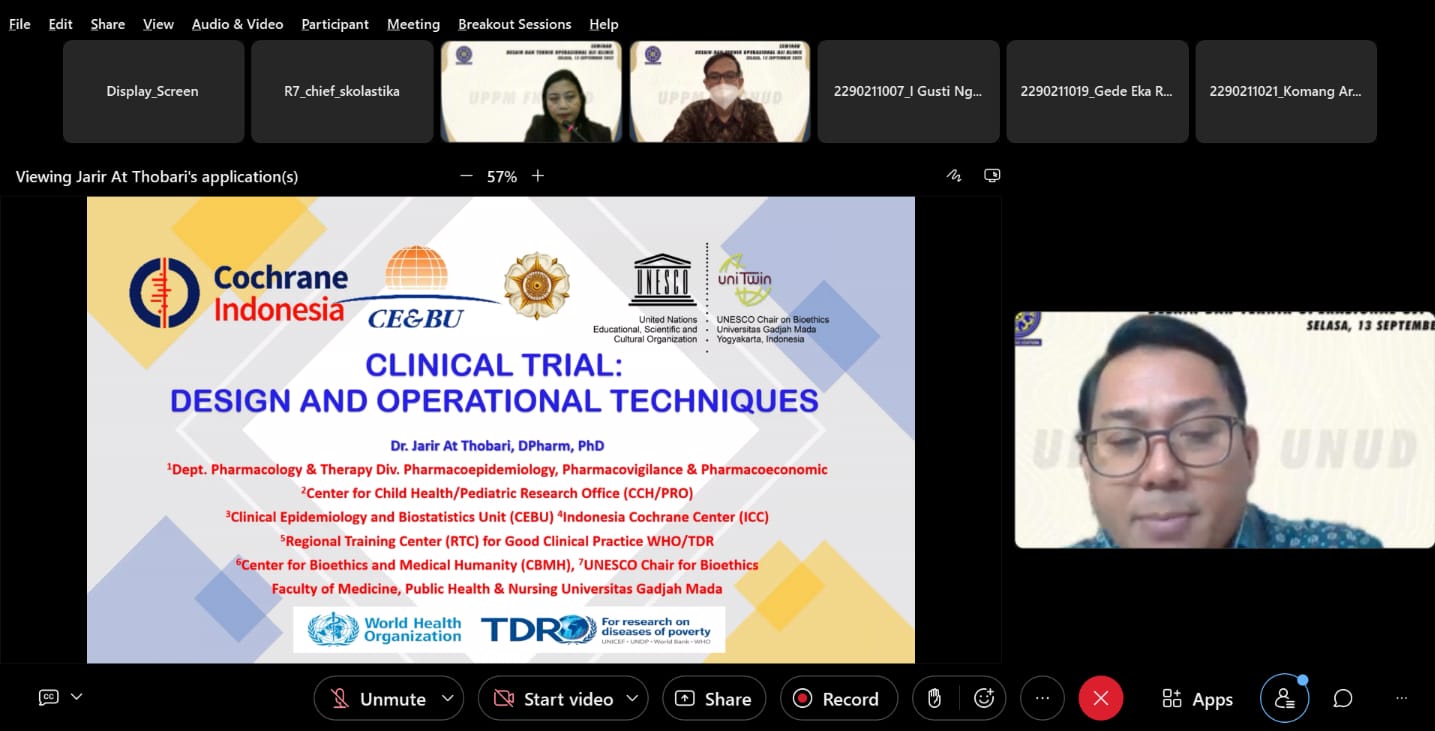Click the Viewing Jarir At Thobari's application(s) label
This screenshot has height=731, width=1435.
tap(157, 177)
